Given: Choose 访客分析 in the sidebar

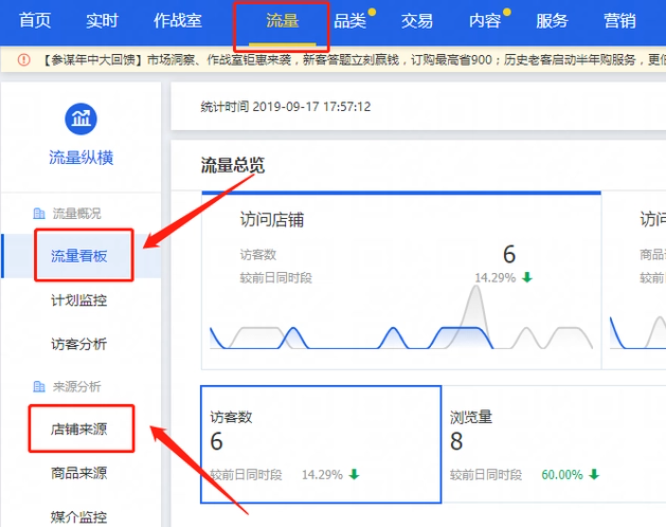Looking at the screenshot, I should point(79,344).
